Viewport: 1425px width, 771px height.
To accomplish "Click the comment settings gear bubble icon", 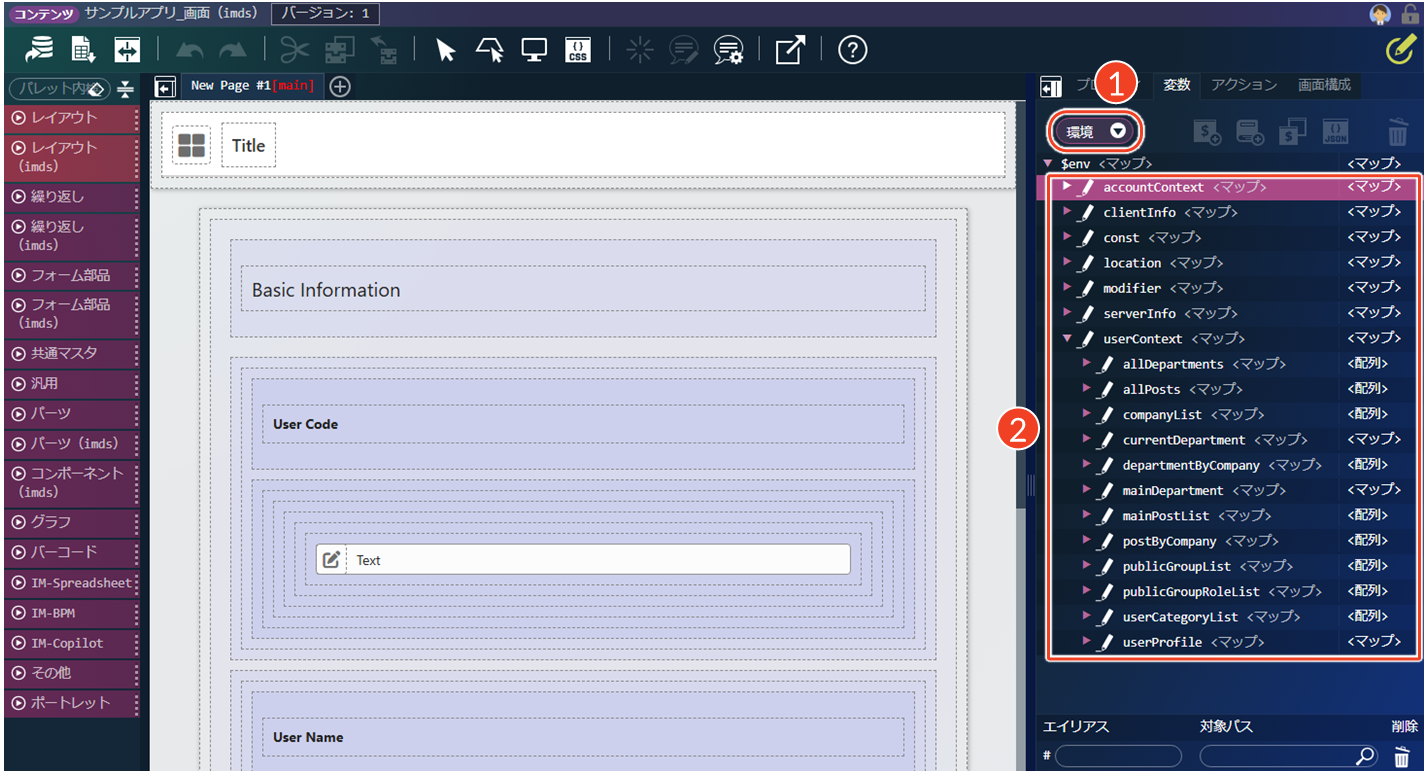I will [728, 50].
